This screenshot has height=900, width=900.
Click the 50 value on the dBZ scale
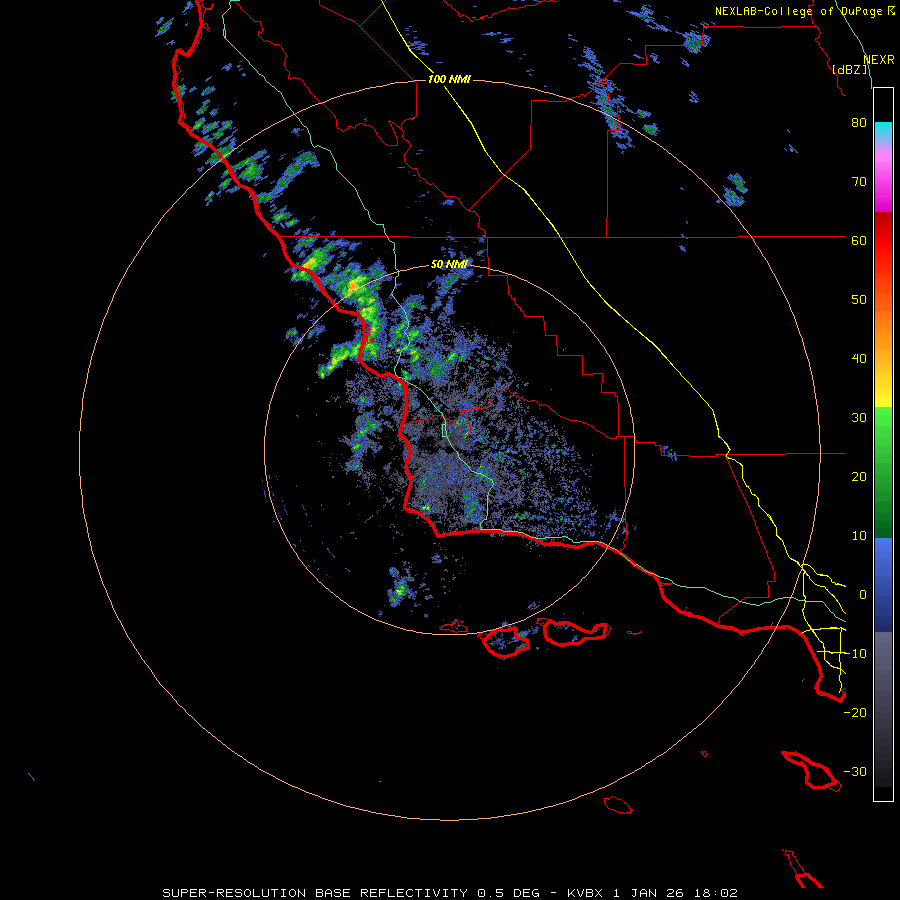[859, 300]
